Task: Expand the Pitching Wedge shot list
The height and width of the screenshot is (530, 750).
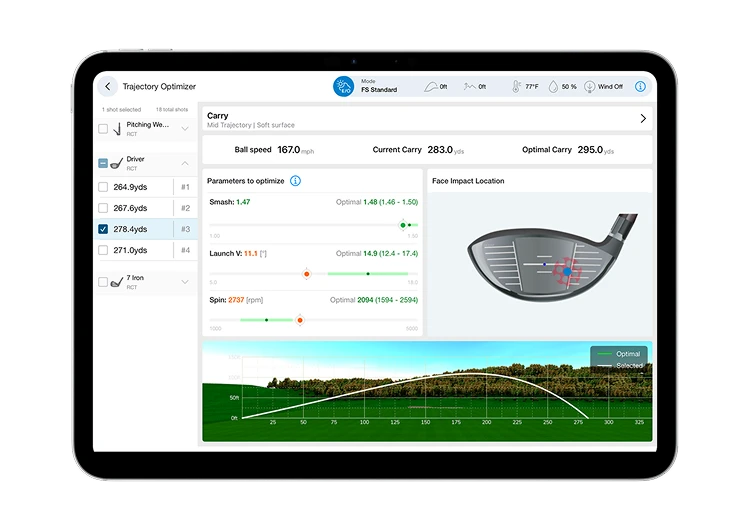Action: pyautogui.click(x=185, y=129)
